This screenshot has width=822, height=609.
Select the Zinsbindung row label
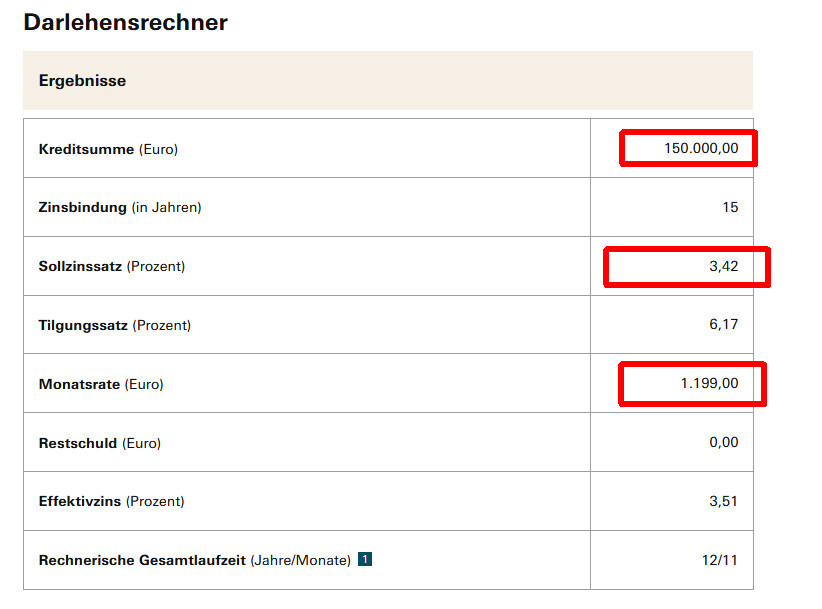click(x=120, y=207)
